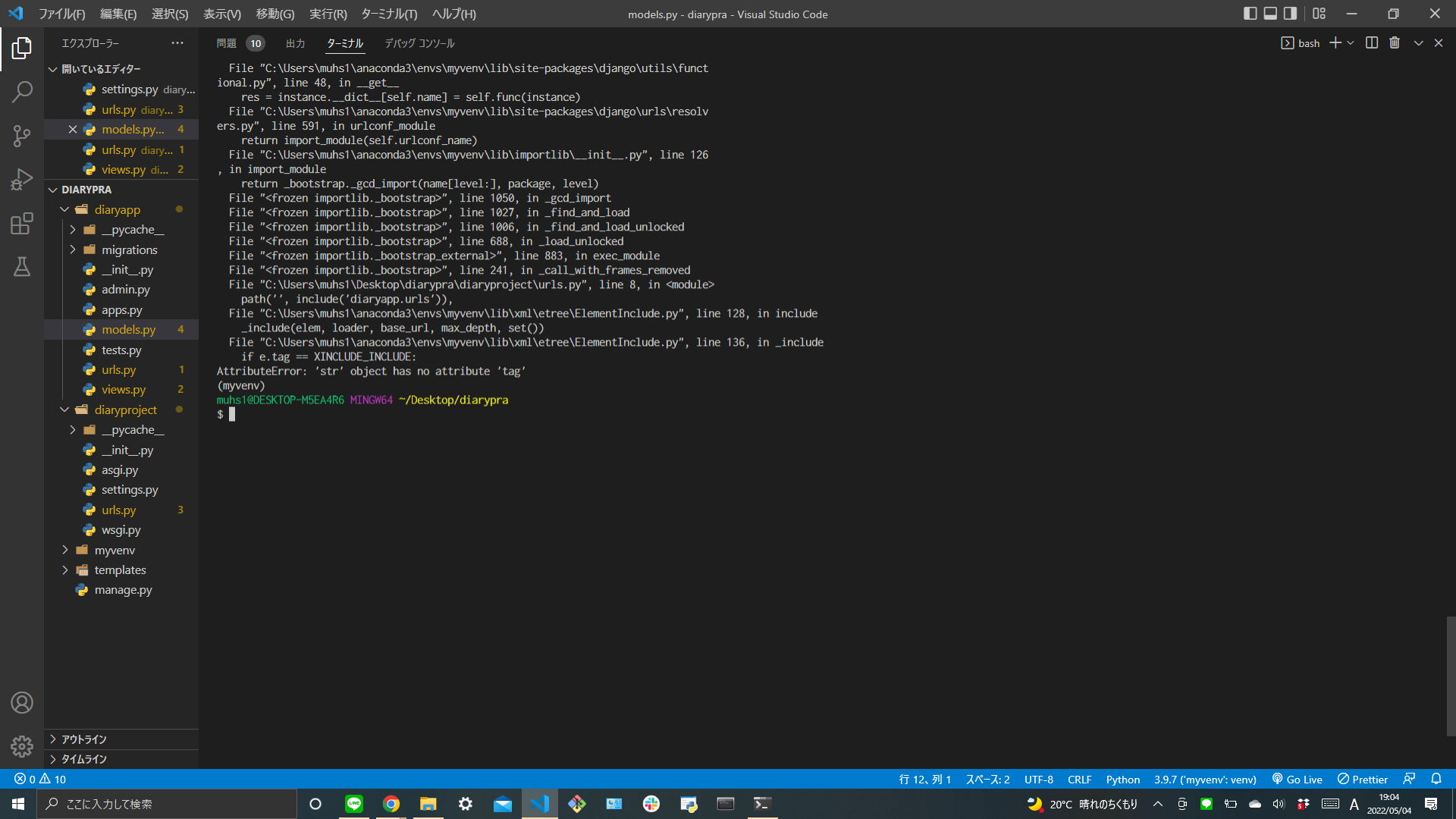Screen dimensions: 1456x819
Task: Open LINE app from the taskbar
Action: pos(354,804)
